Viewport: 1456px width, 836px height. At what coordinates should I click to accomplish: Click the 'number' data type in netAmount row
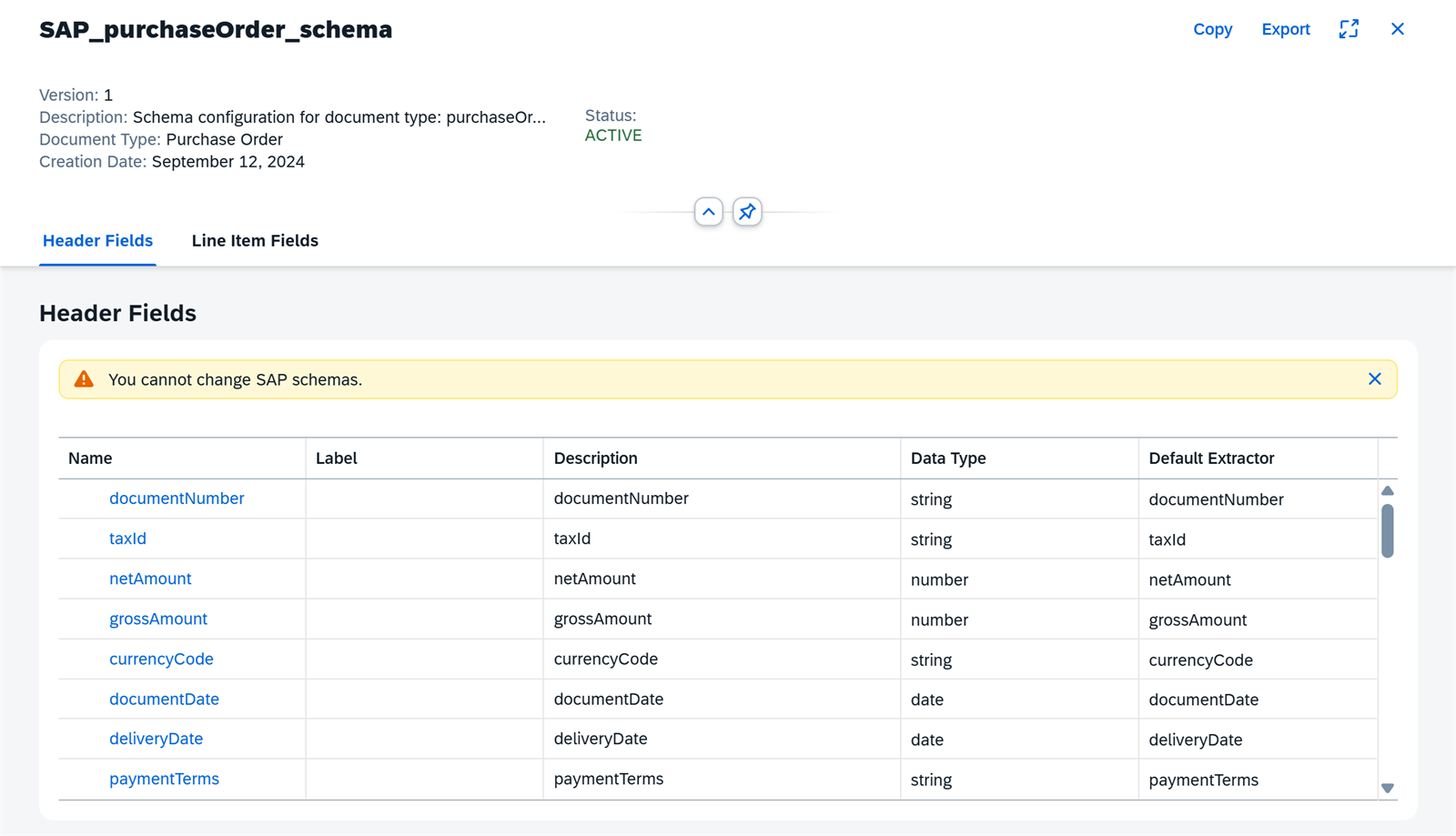pos(939,579)
